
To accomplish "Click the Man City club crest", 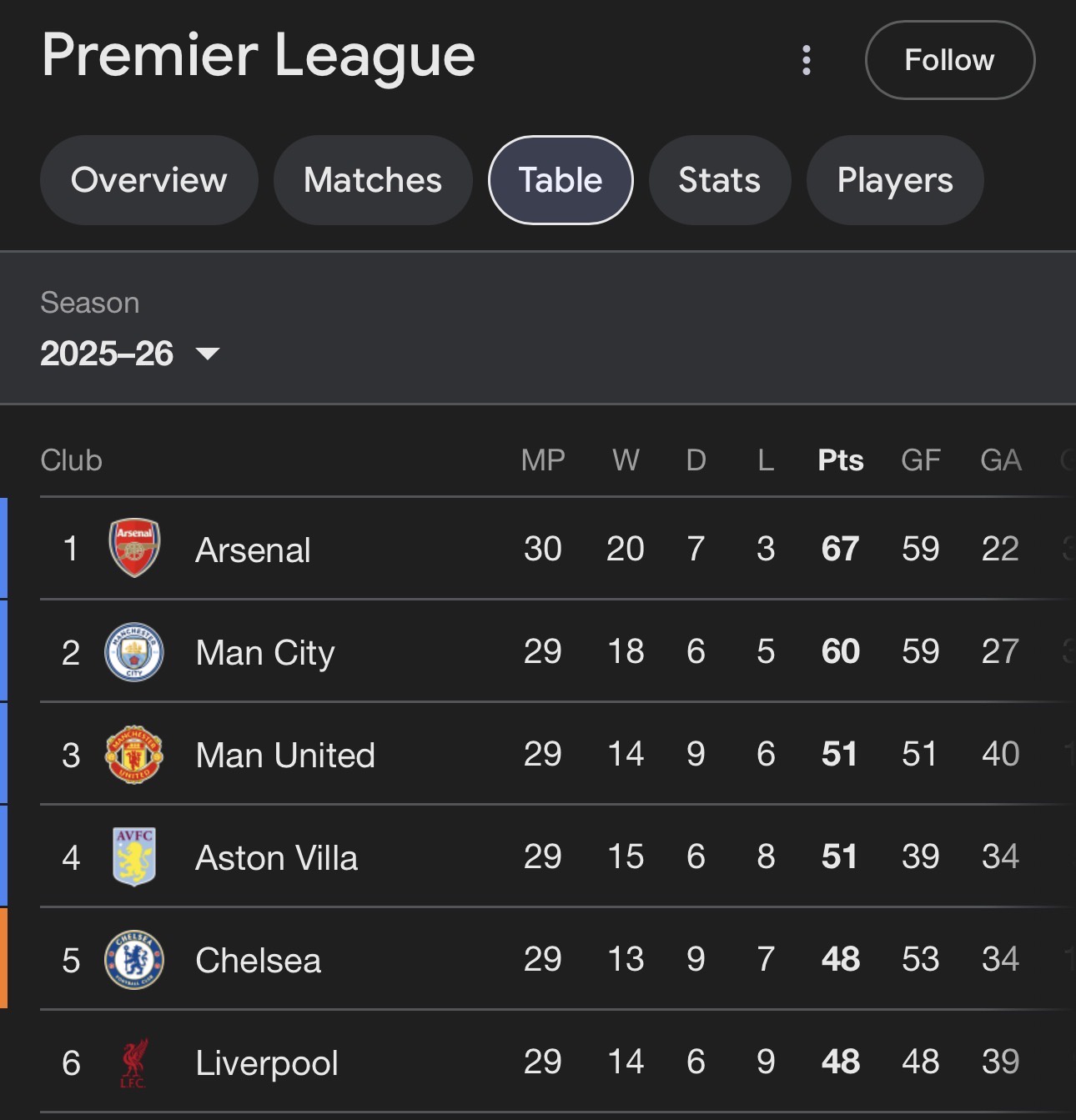I will pyautogui.click(x=134, y=651).
